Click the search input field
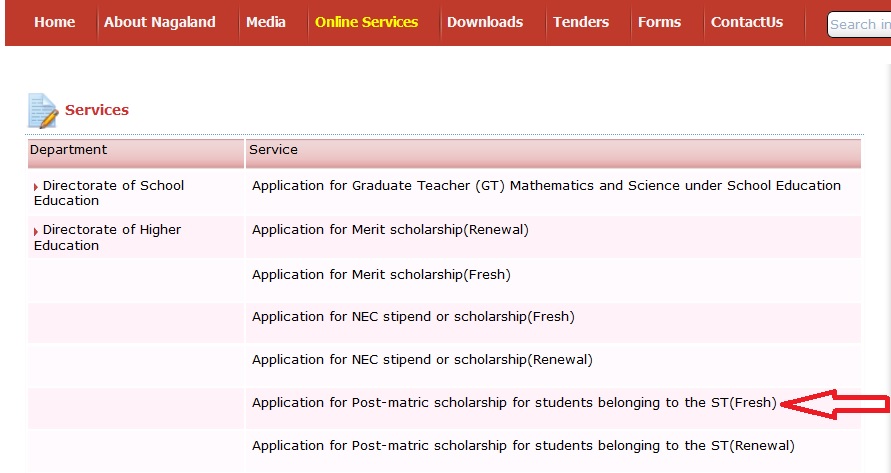This screenshot has height=473, width=891. click(x=858, y=24)
